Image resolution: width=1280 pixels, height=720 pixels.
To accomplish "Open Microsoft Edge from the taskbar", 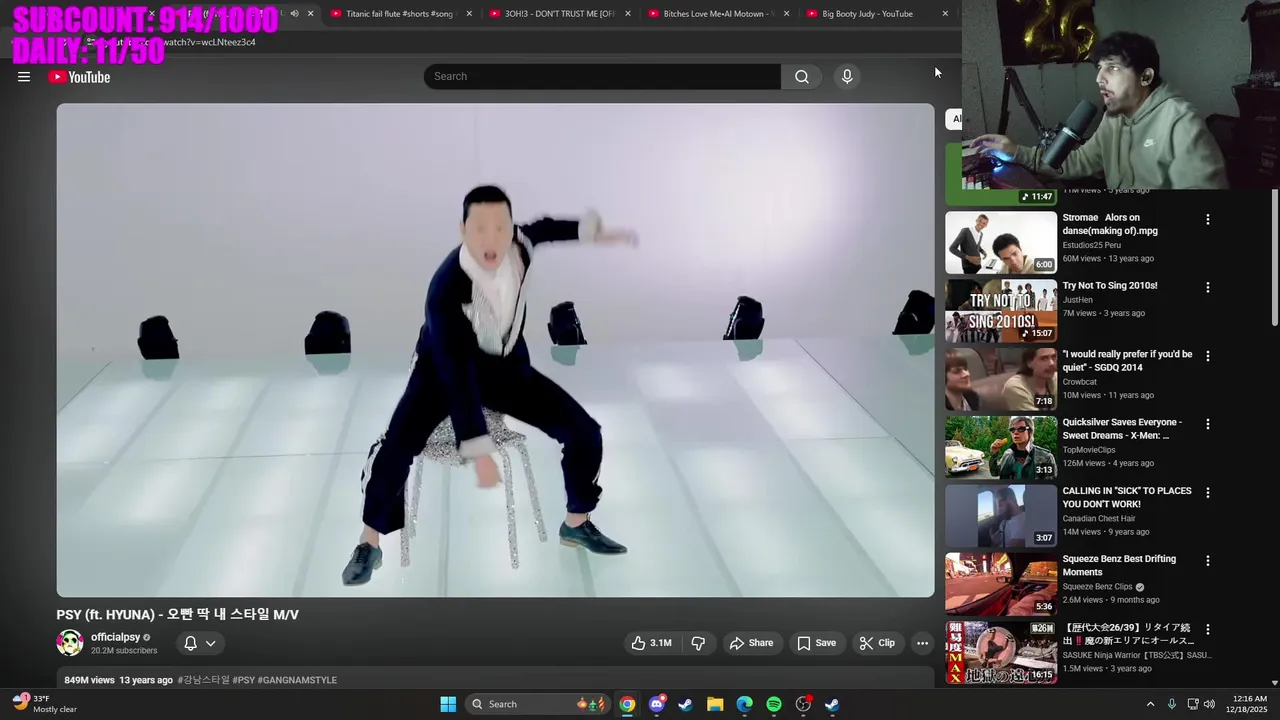I will coord(745,704).
